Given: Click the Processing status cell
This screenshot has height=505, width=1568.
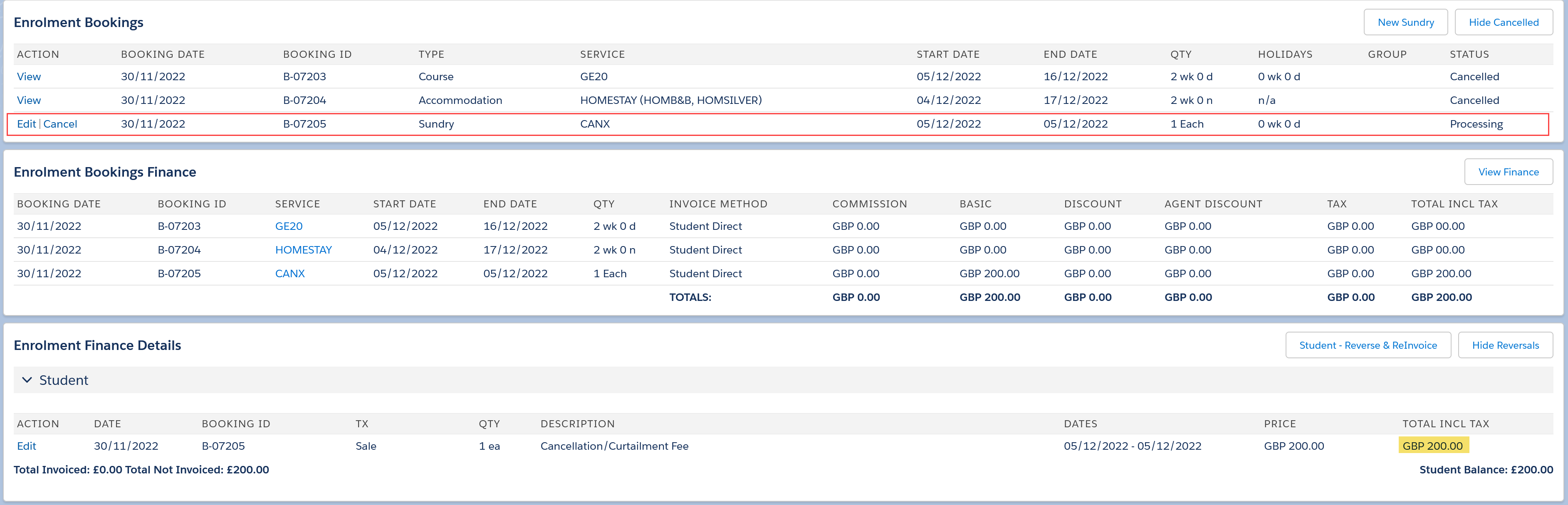Looking at the screenshot, I should coord(1476,124).
